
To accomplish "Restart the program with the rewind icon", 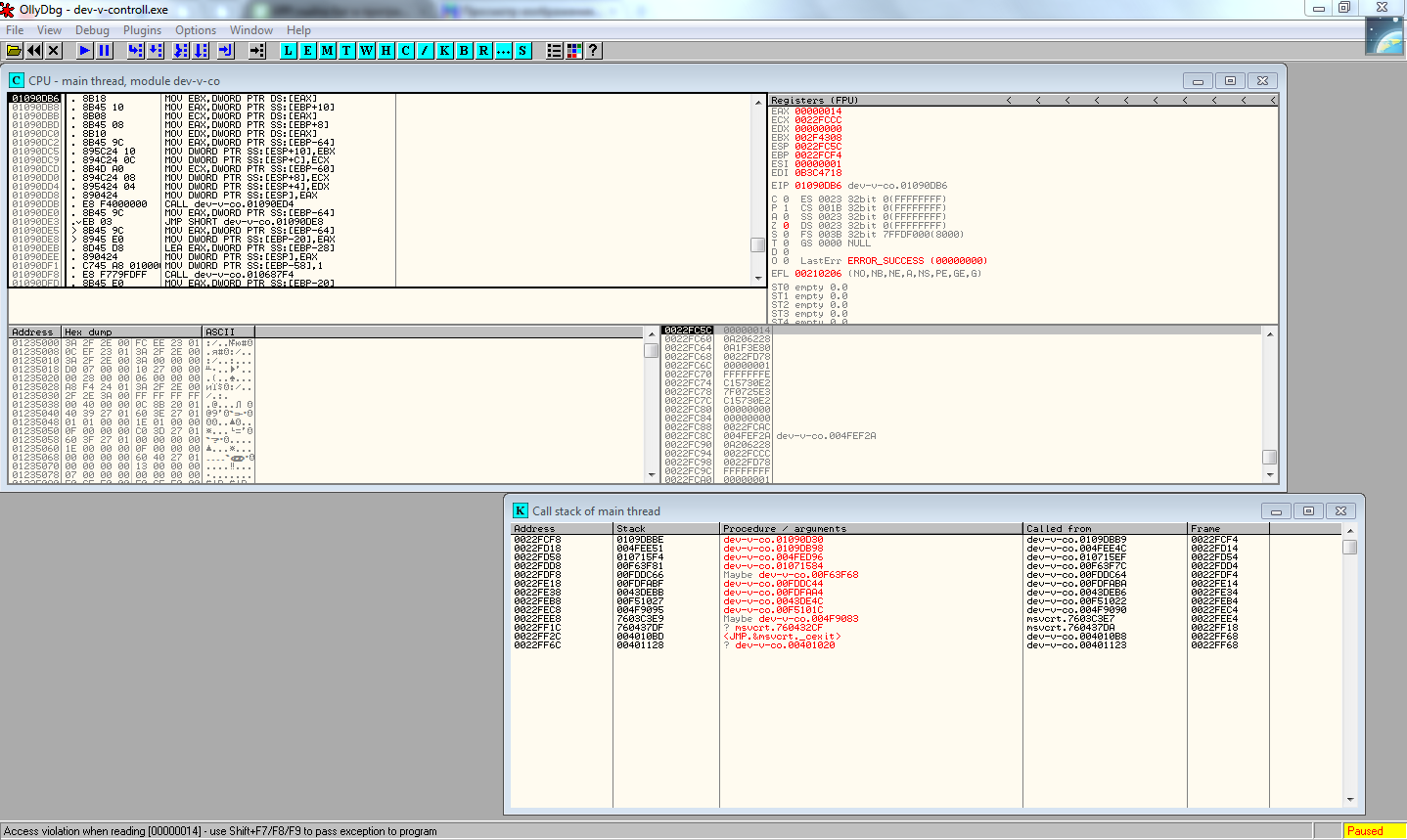I will (x=34, y=50).
